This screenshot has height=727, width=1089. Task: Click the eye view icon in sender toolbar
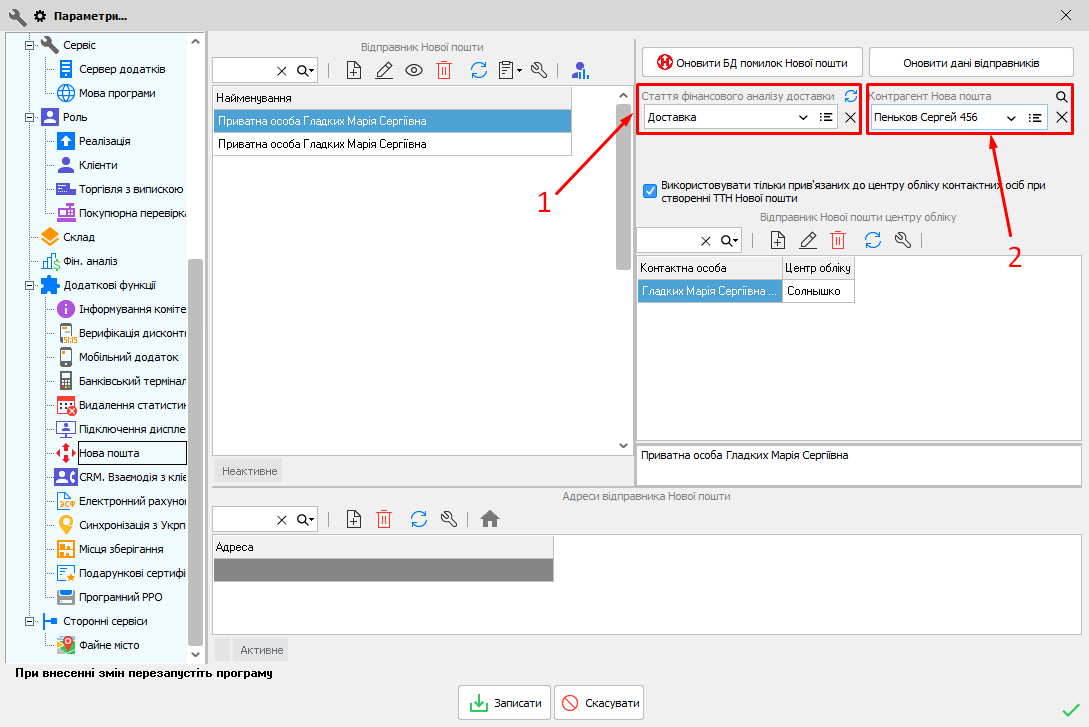pyautogui.click(x=414, y=70)
